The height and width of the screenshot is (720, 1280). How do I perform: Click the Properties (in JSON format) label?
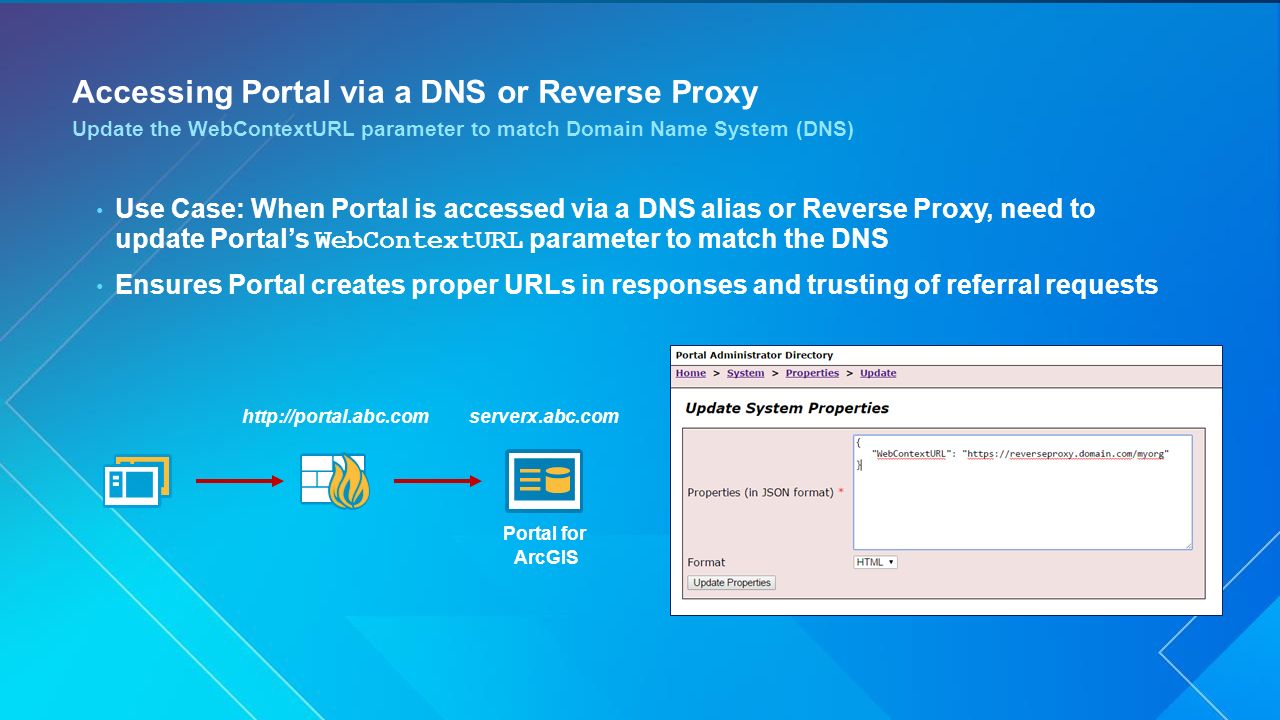click(765, 492)
